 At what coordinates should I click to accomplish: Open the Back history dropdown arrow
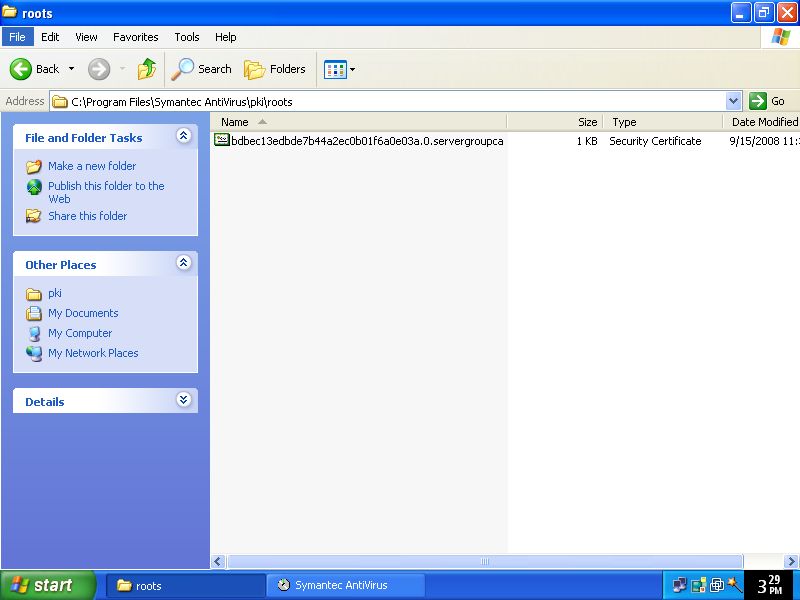(x=71, y=69)
